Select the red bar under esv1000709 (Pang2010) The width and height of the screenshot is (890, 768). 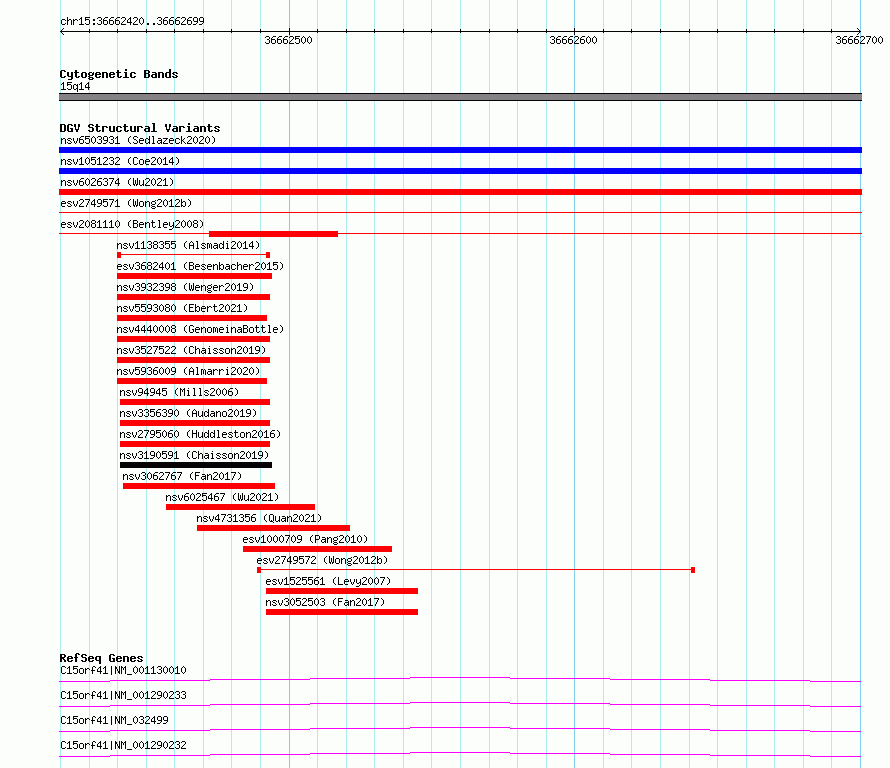point(317,549)
